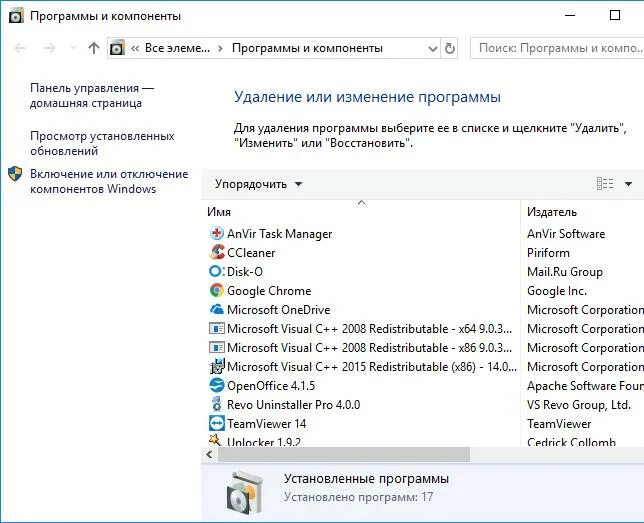644x523 pixels.
Task: Click the address bar location icon
Action: (117, 48)
